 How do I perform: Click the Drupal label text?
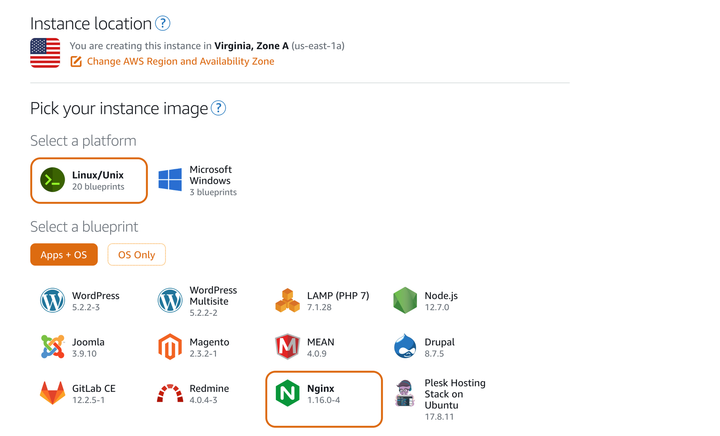[440, 342]
